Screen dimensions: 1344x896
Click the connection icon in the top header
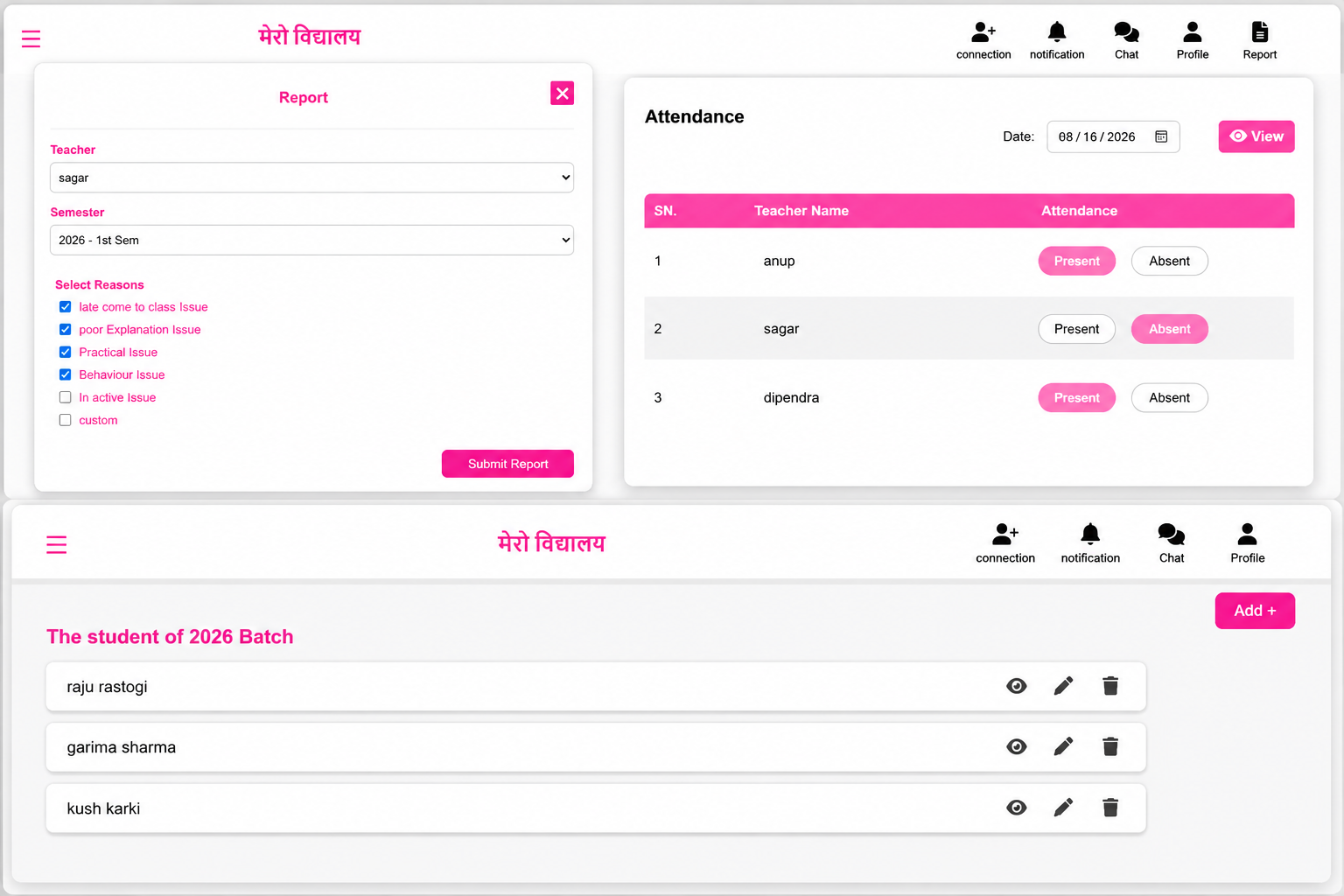[983, 33]
